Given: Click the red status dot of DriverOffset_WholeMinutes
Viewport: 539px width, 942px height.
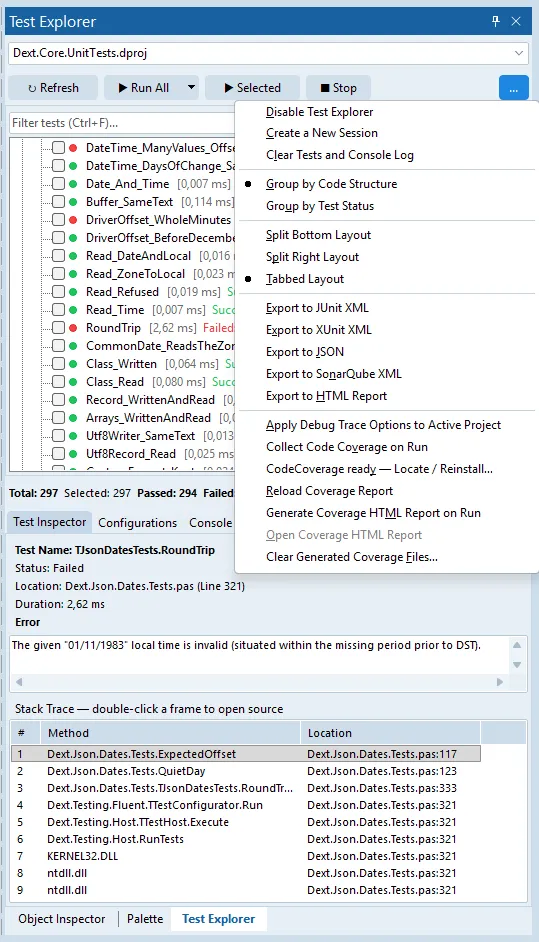Looking at the screenshot, I should [x=73, y=220].
